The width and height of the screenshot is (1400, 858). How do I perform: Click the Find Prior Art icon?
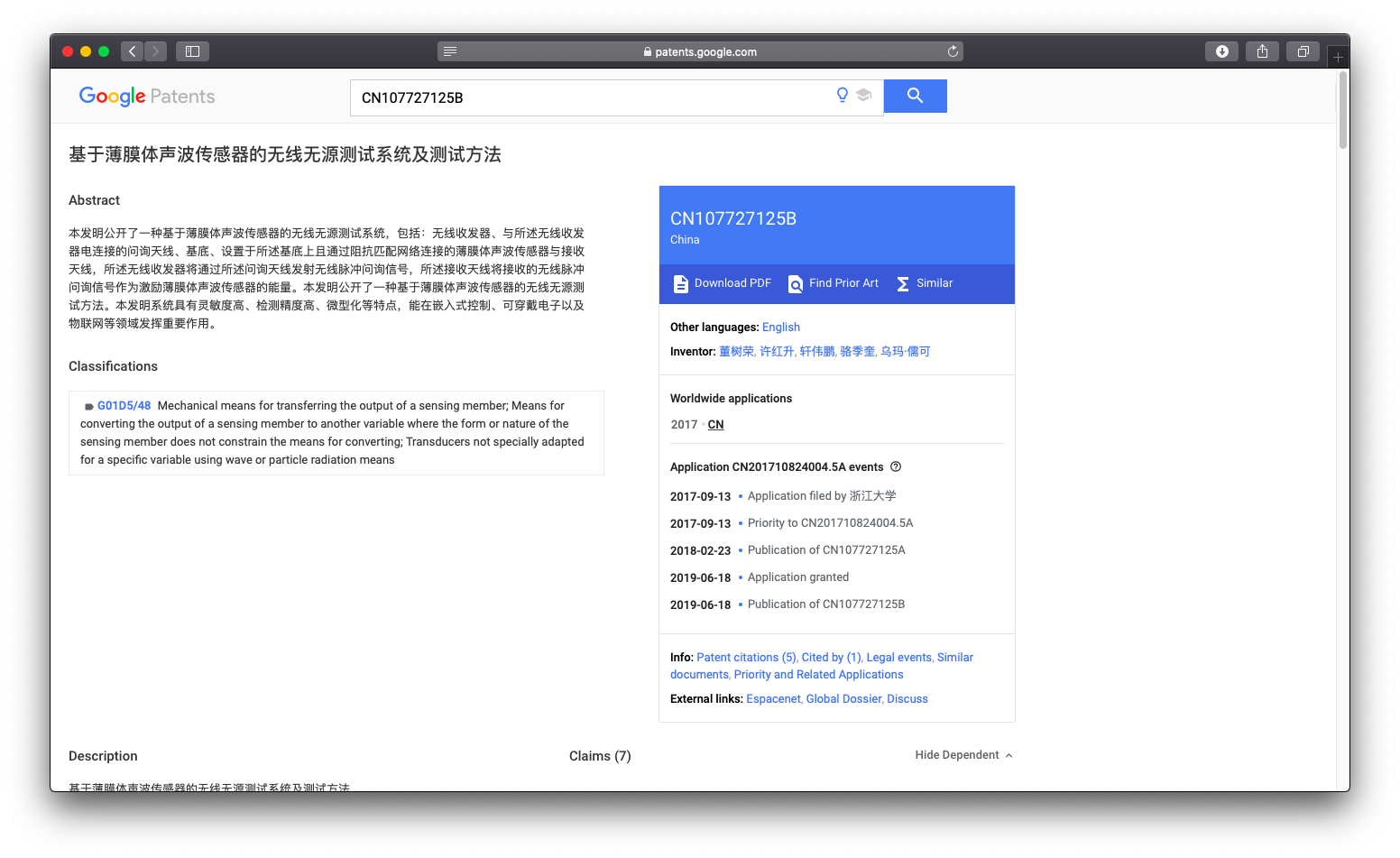coord(796,284)
